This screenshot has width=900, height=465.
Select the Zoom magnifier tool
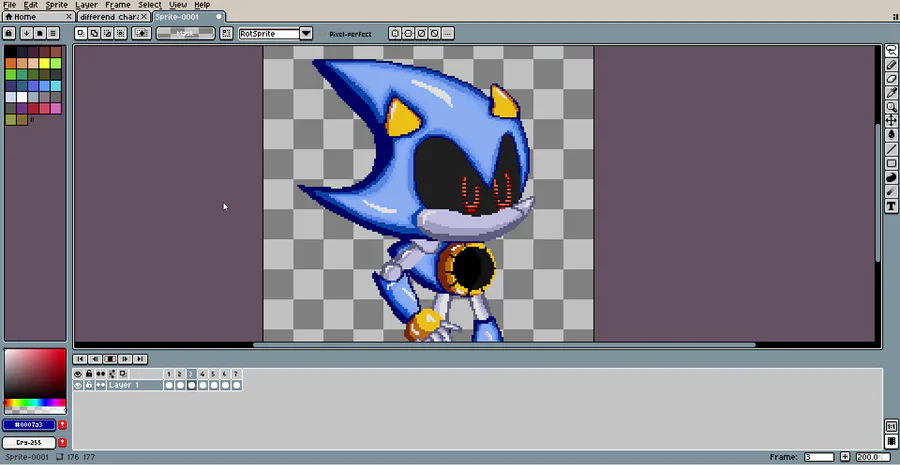[x=891, y=107]
